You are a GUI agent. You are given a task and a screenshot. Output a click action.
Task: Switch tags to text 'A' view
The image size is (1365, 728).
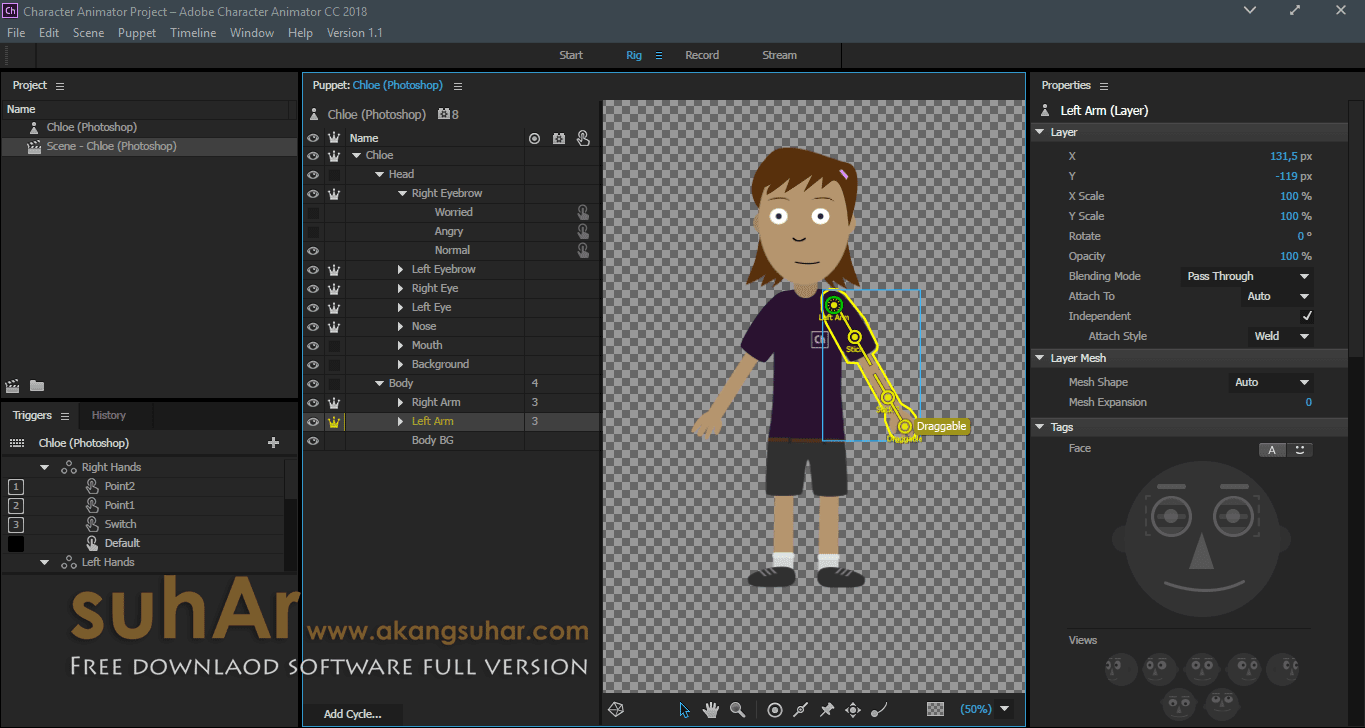1272,450
